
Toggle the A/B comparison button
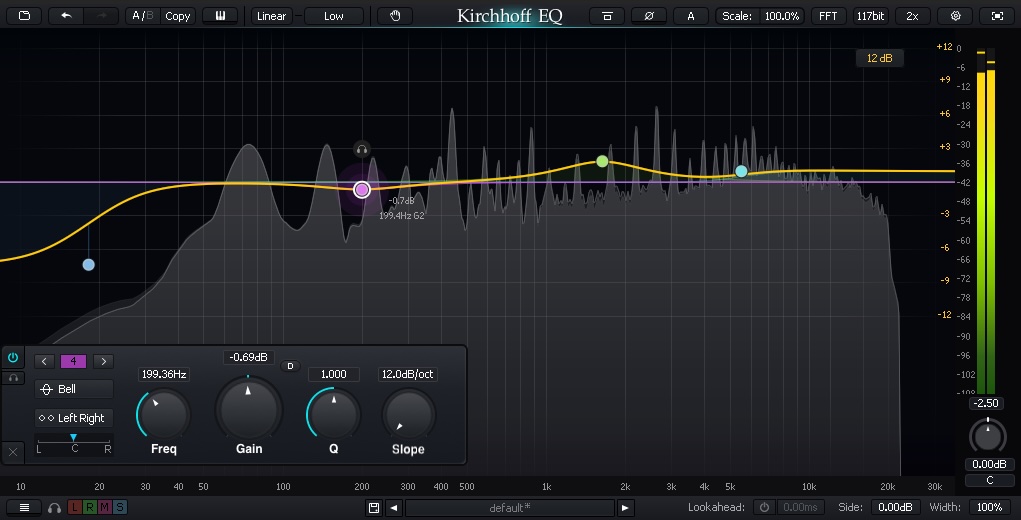coord(143,16)
